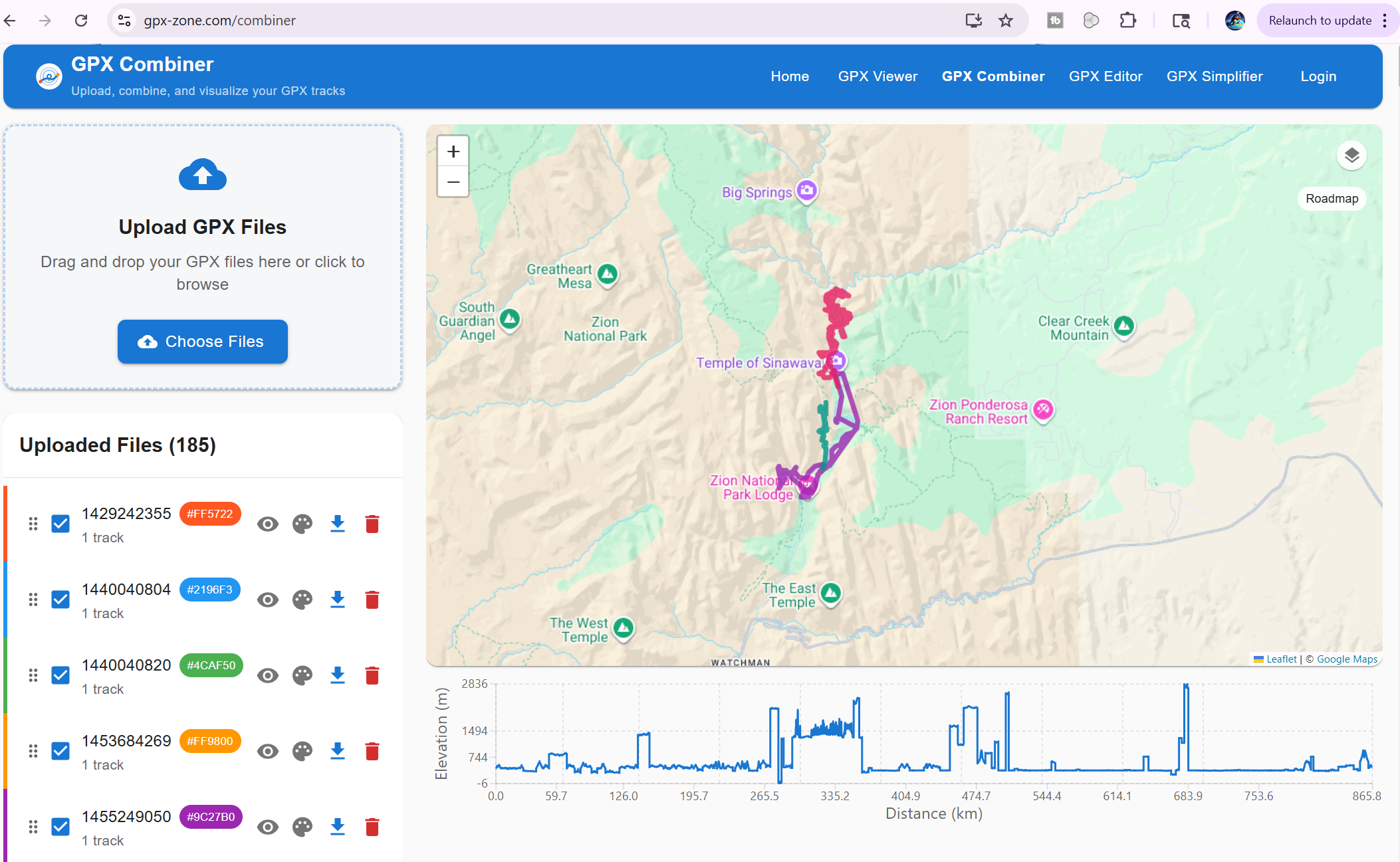Image resolution: width=1400 pixels, height=862 pixels.
Task: Open color palette for track 1429242355
Action: 302,524
